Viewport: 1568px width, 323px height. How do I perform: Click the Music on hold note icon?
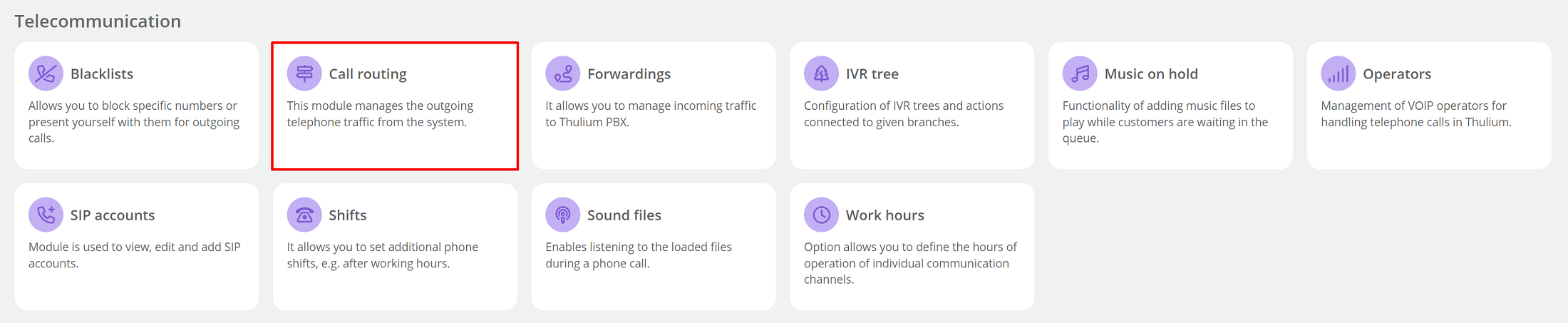1080,73
